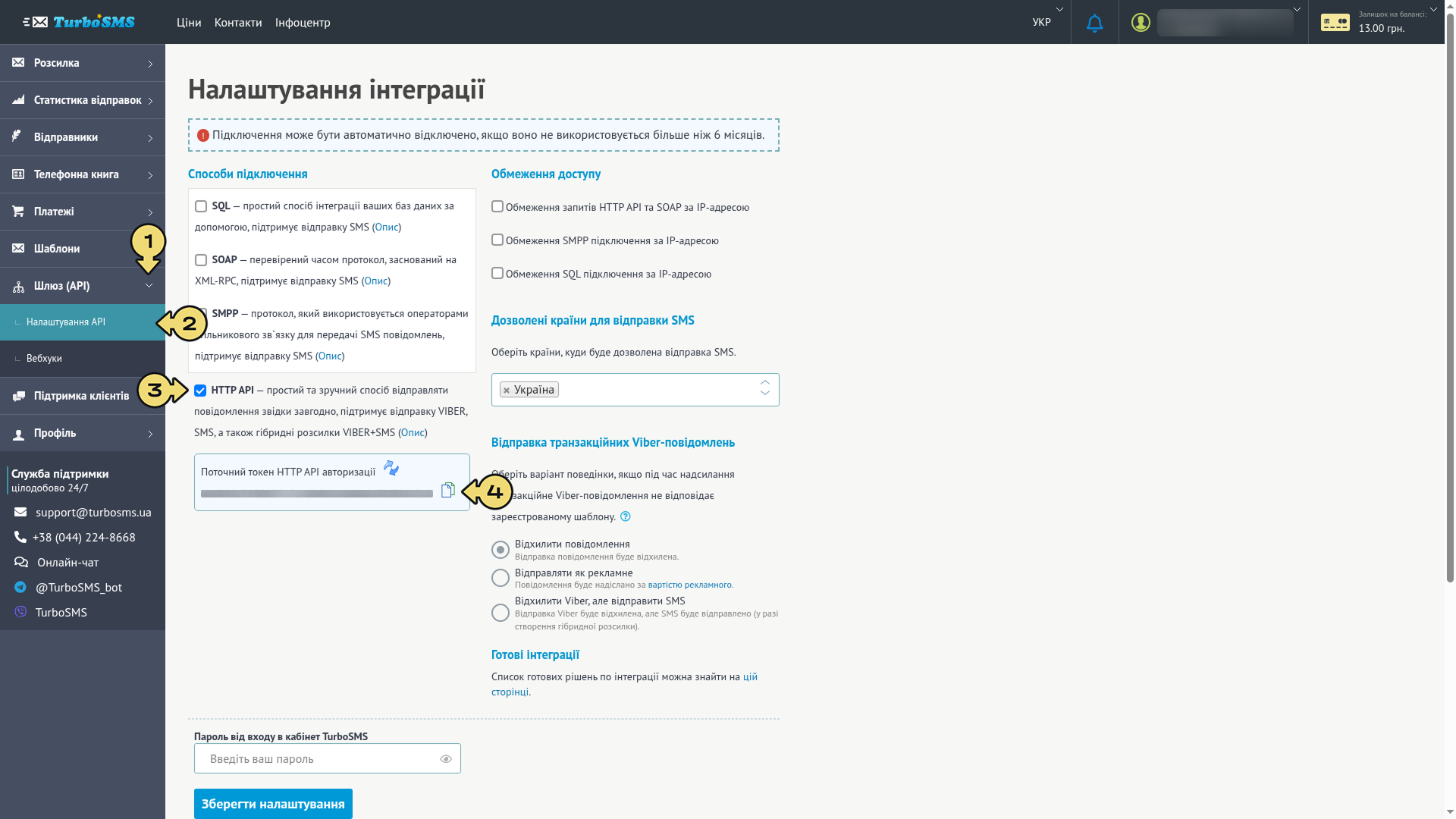
Task: Expand Розсилка menu chevron
Action: point(150,64)
